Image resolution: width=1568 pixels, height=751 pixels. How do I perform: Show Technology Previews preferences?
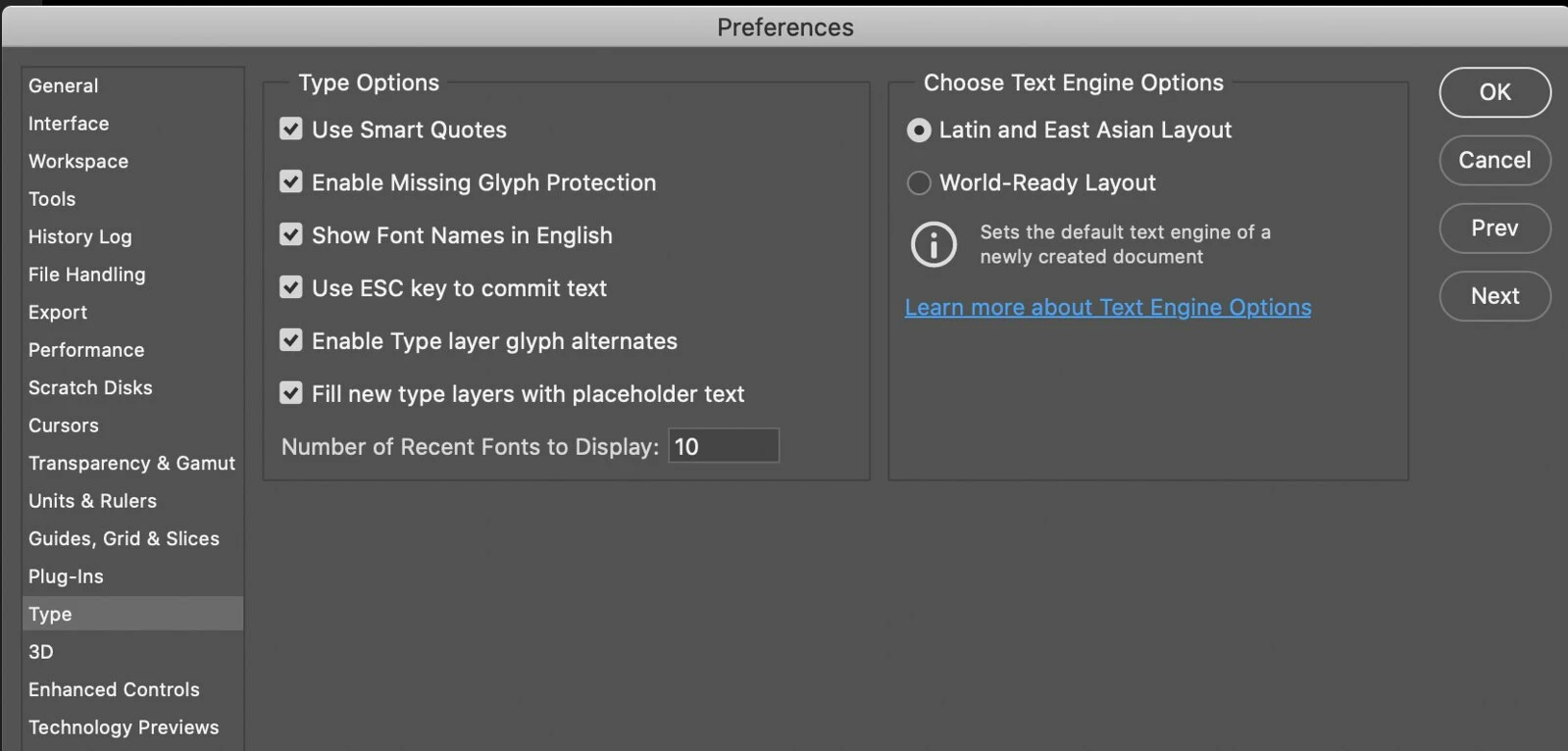coord(124,727)
